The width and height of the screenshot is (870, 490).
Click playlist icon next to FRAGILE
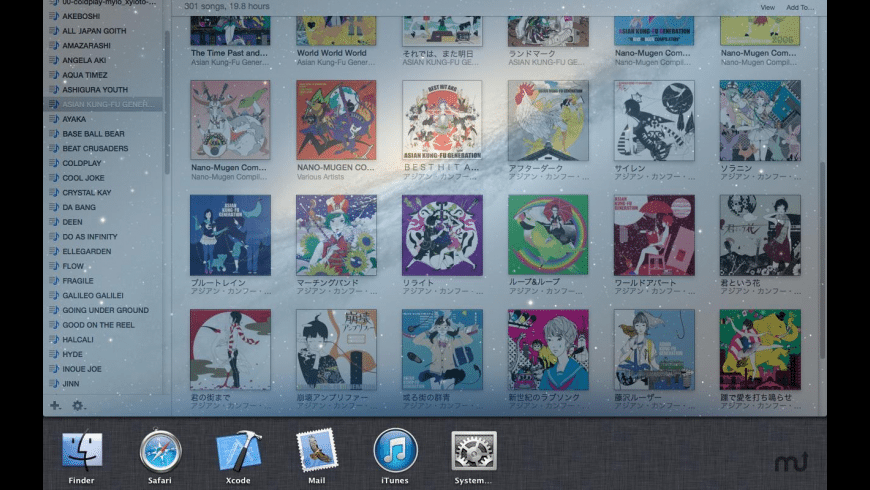click(x=54, y=281)
